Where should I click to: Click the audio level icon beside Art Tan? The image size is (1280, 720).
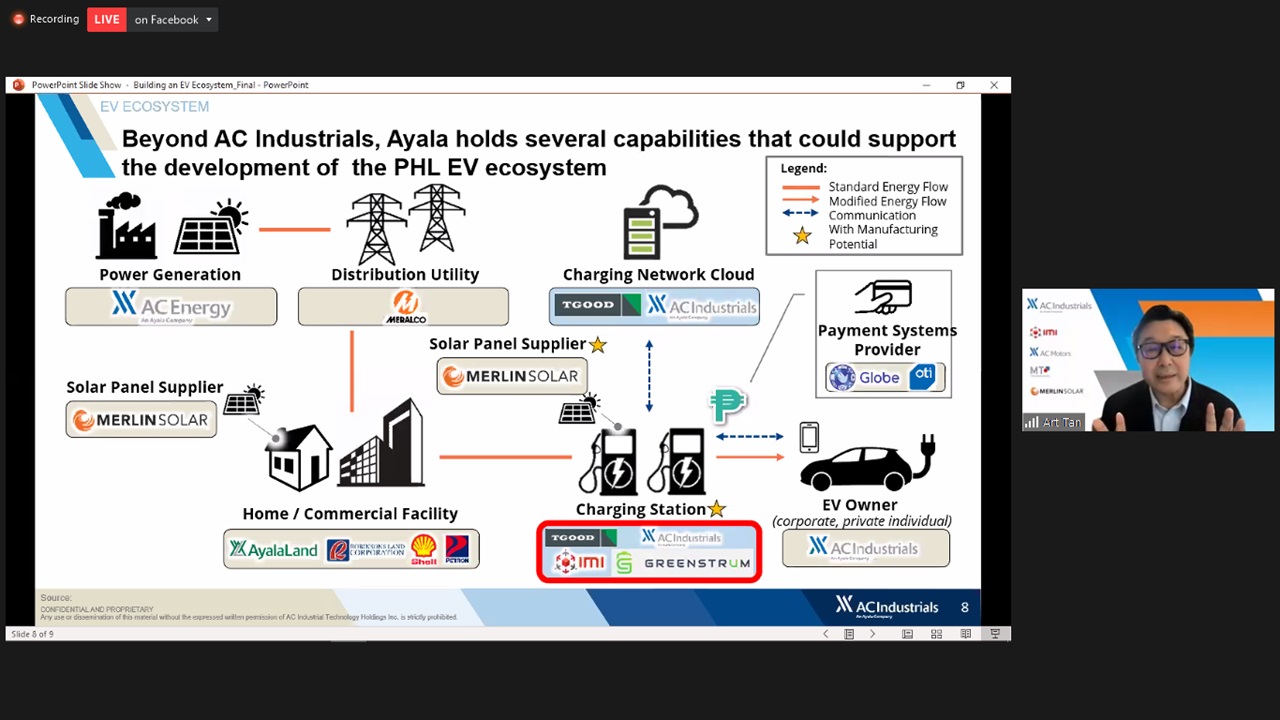[1031, 423]
